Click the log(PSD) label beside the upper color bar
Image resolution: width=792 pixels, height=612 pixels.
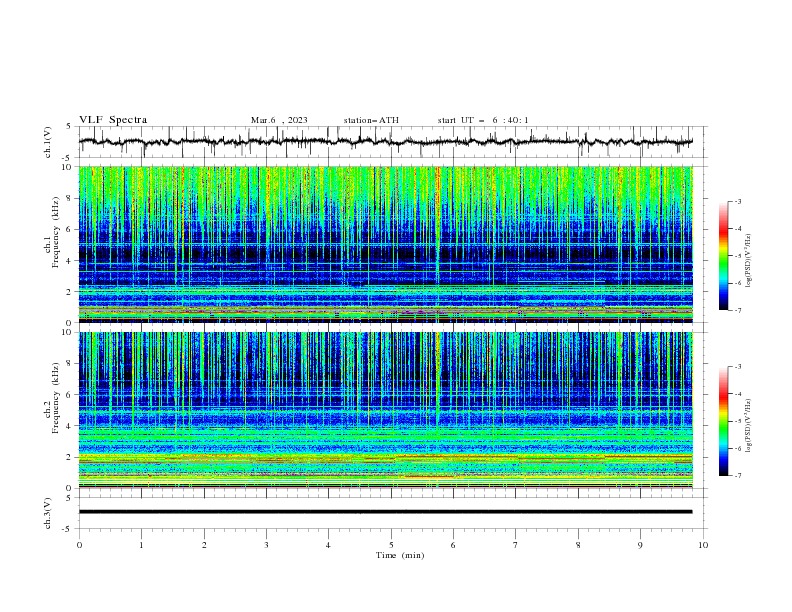[x=749, y=261]
